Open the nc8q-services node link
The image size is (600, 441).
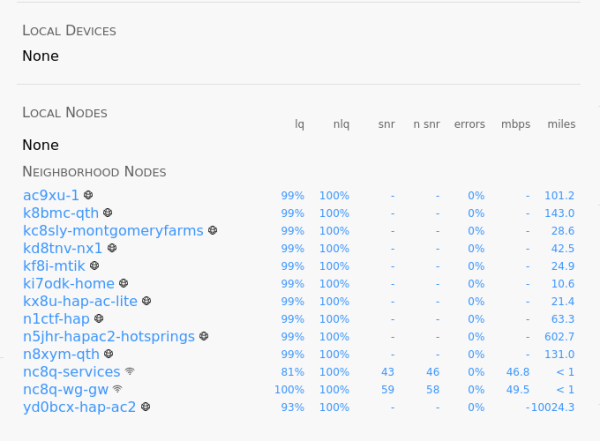click(72, 372)
